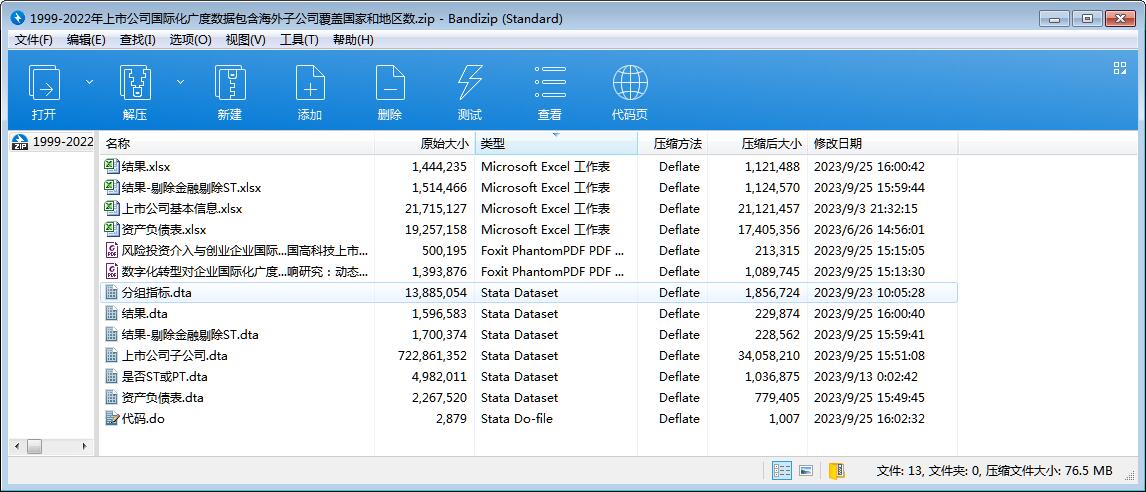Sort by 类型 column header
Screen dimensions: 1146x492
click(x=556, y=144)
